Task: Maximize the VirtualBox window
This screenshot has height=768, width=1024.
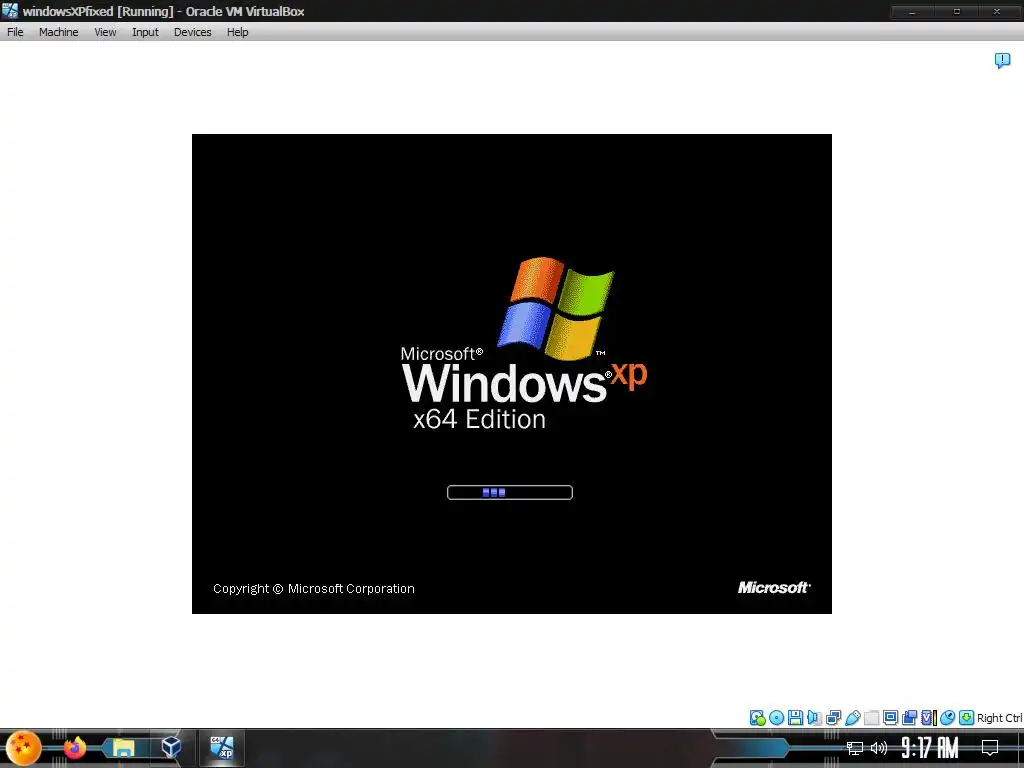Action: [956, 11]
